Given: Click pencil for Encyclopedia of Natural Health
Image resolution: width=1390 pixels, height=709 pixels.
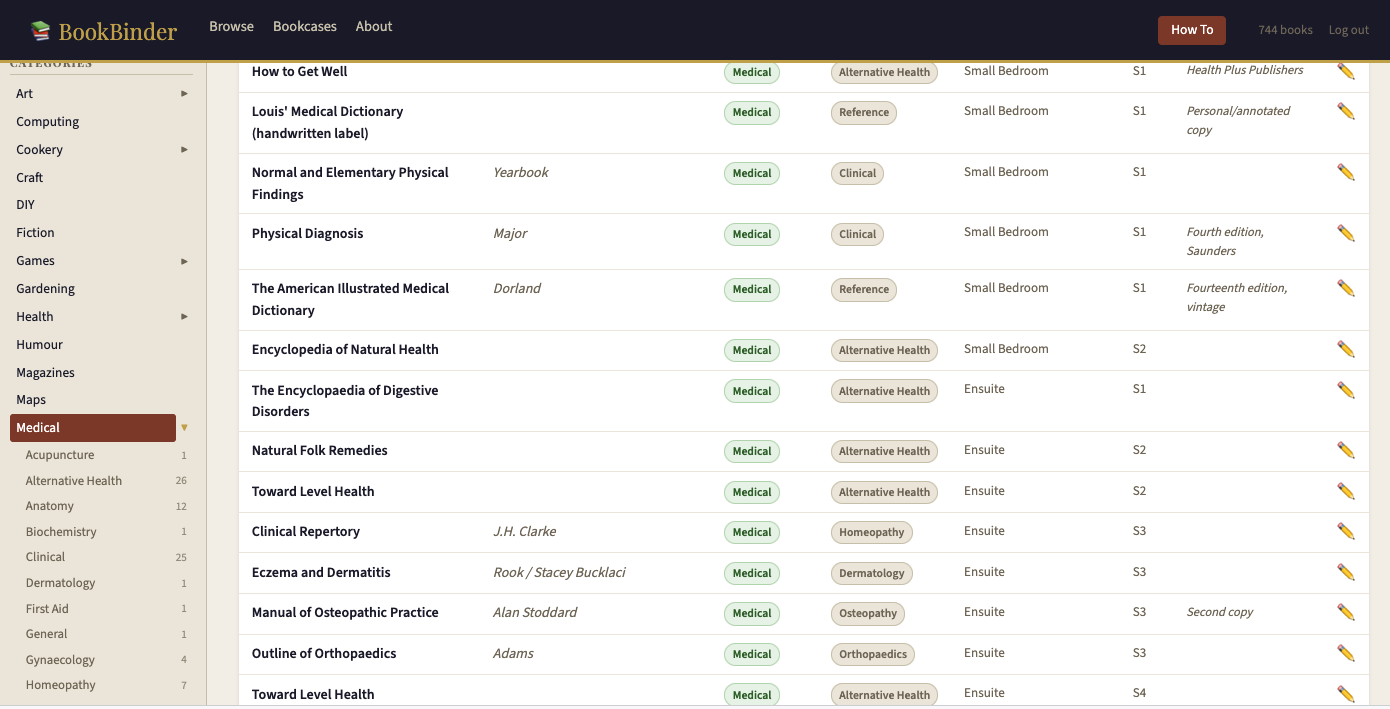Looking at the screenshot, I should click(1346, 349).
